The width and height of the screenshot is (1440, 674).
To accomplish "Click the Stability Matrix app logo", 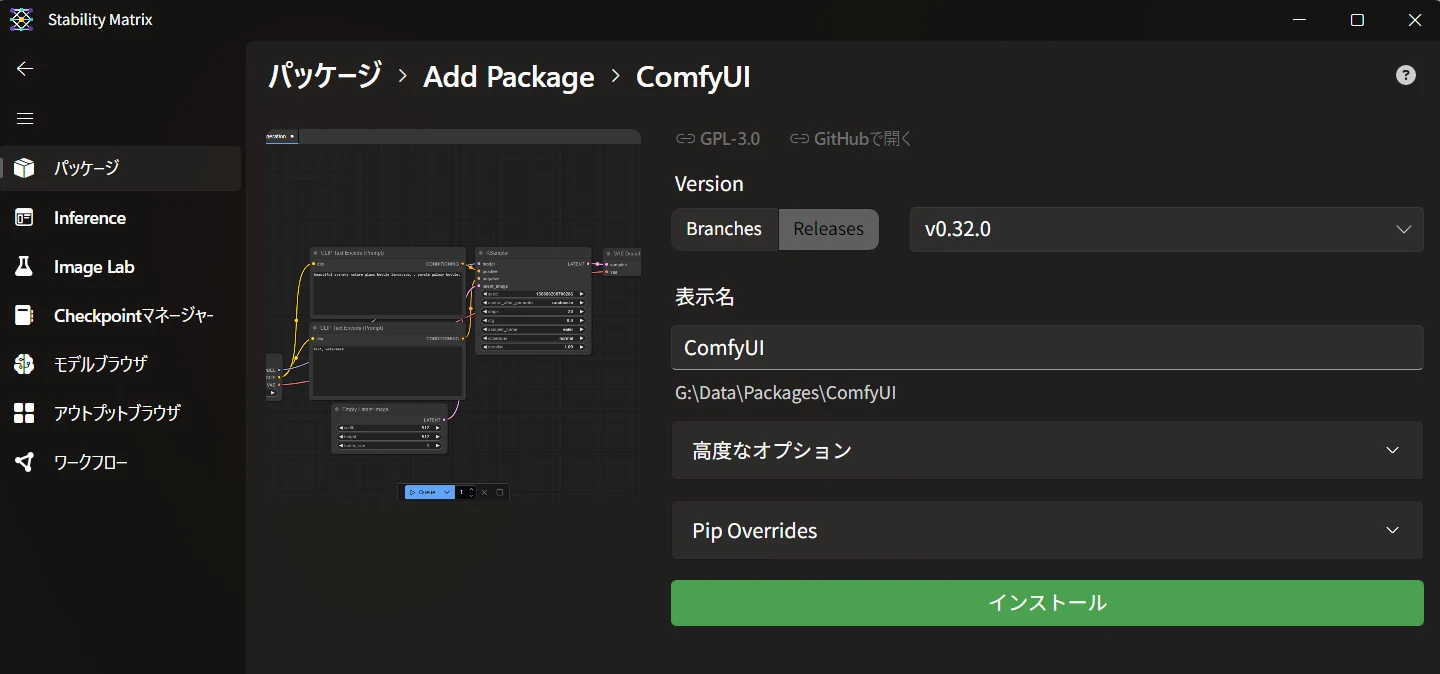I will coord(21,19).
